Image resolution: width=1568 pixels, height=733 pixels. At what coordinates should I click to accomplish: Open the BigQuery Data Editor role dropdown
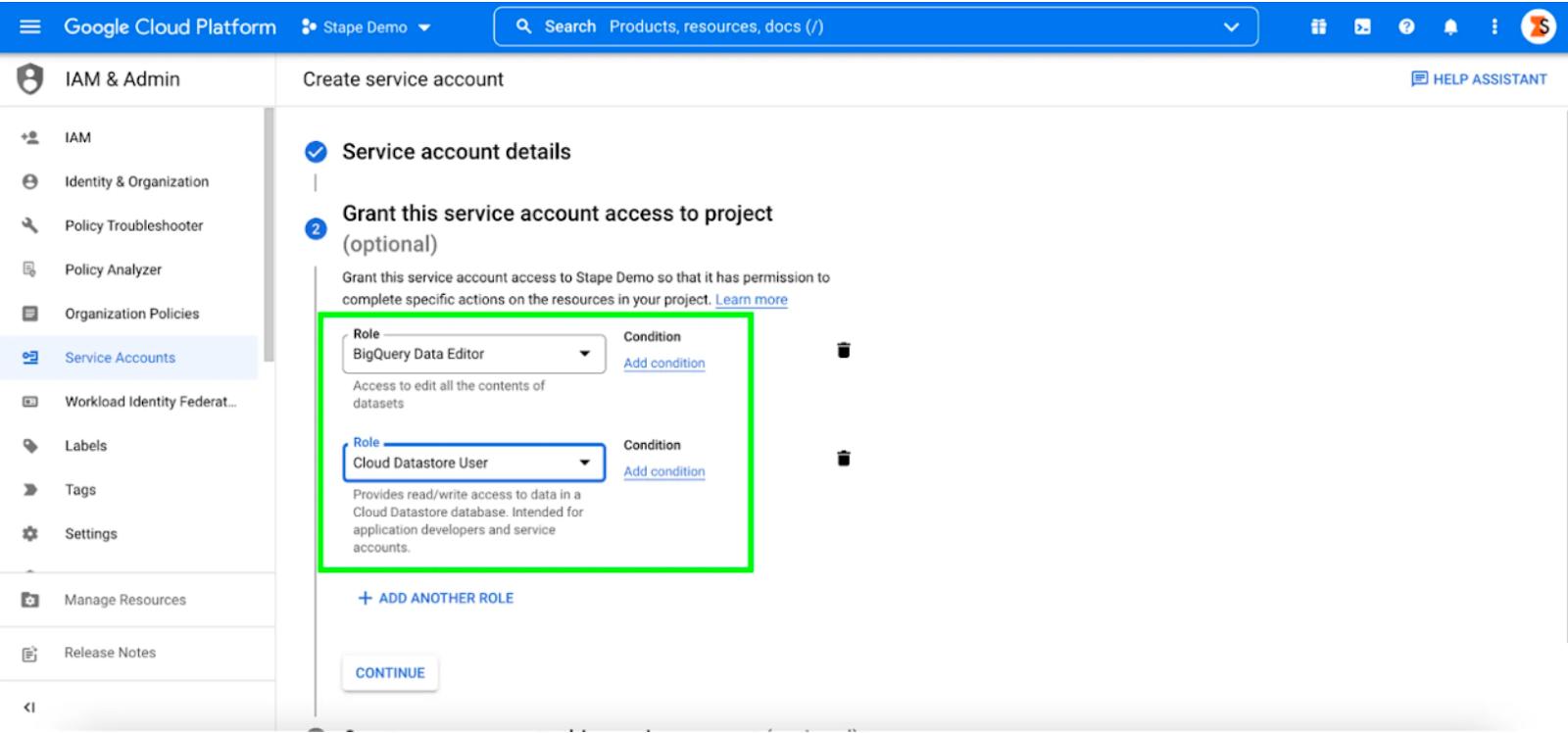pos(473,354)
